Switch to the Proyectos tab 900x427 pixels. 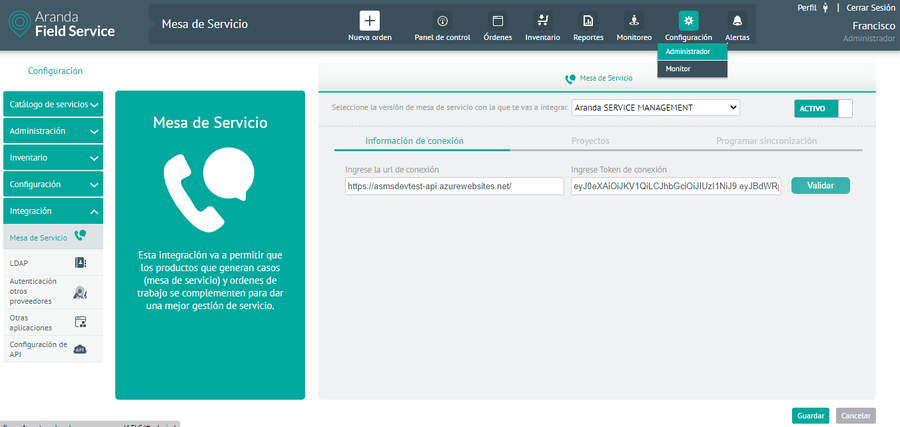pyautogui.click(x=590, y=141)
